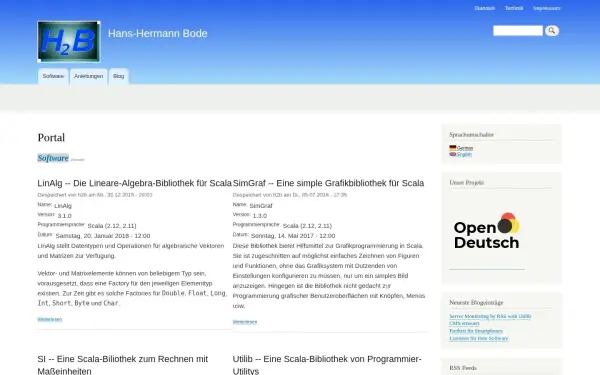Click Weiterlesen under the SimGraf article

point(245,322)
